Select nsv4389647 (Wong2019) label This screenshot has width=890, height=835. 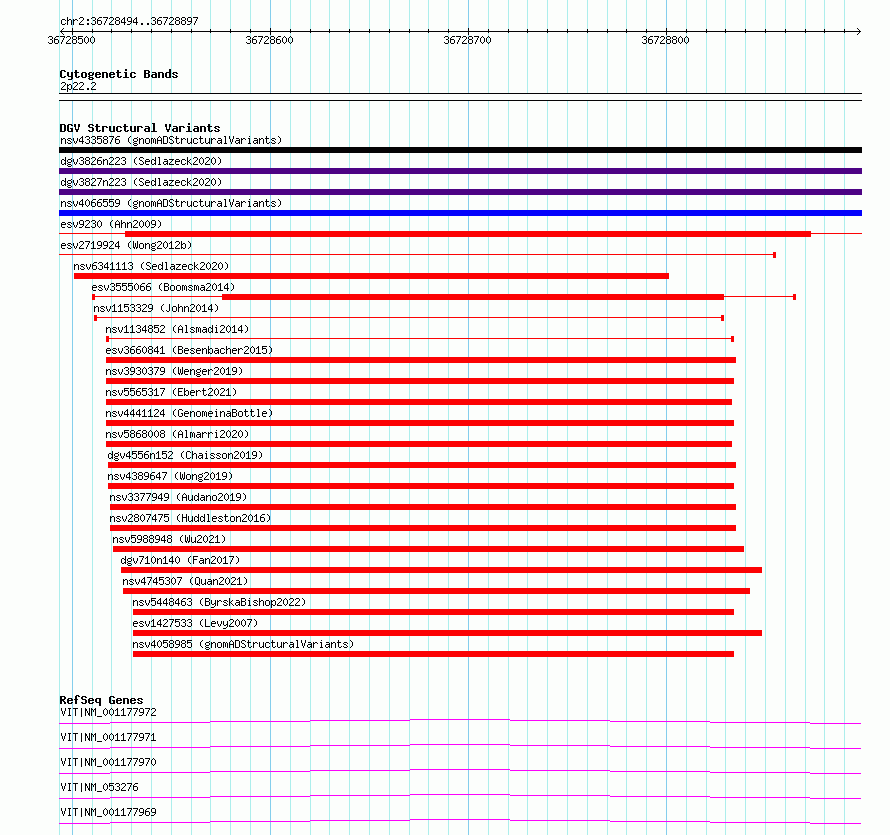(170, 476)
